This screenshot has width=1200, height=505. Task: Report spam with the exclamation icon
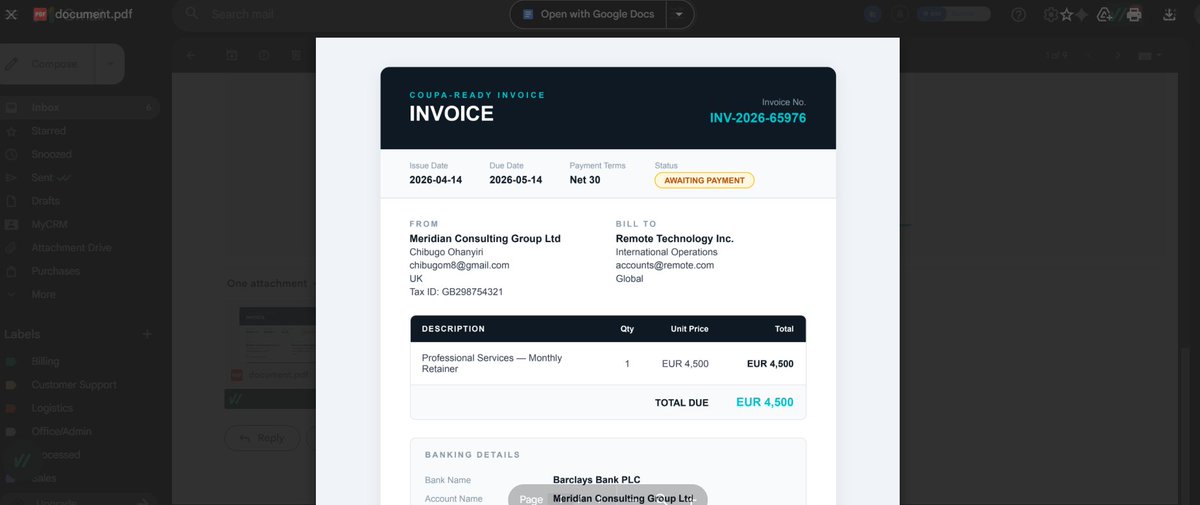(x=264, y=55)
